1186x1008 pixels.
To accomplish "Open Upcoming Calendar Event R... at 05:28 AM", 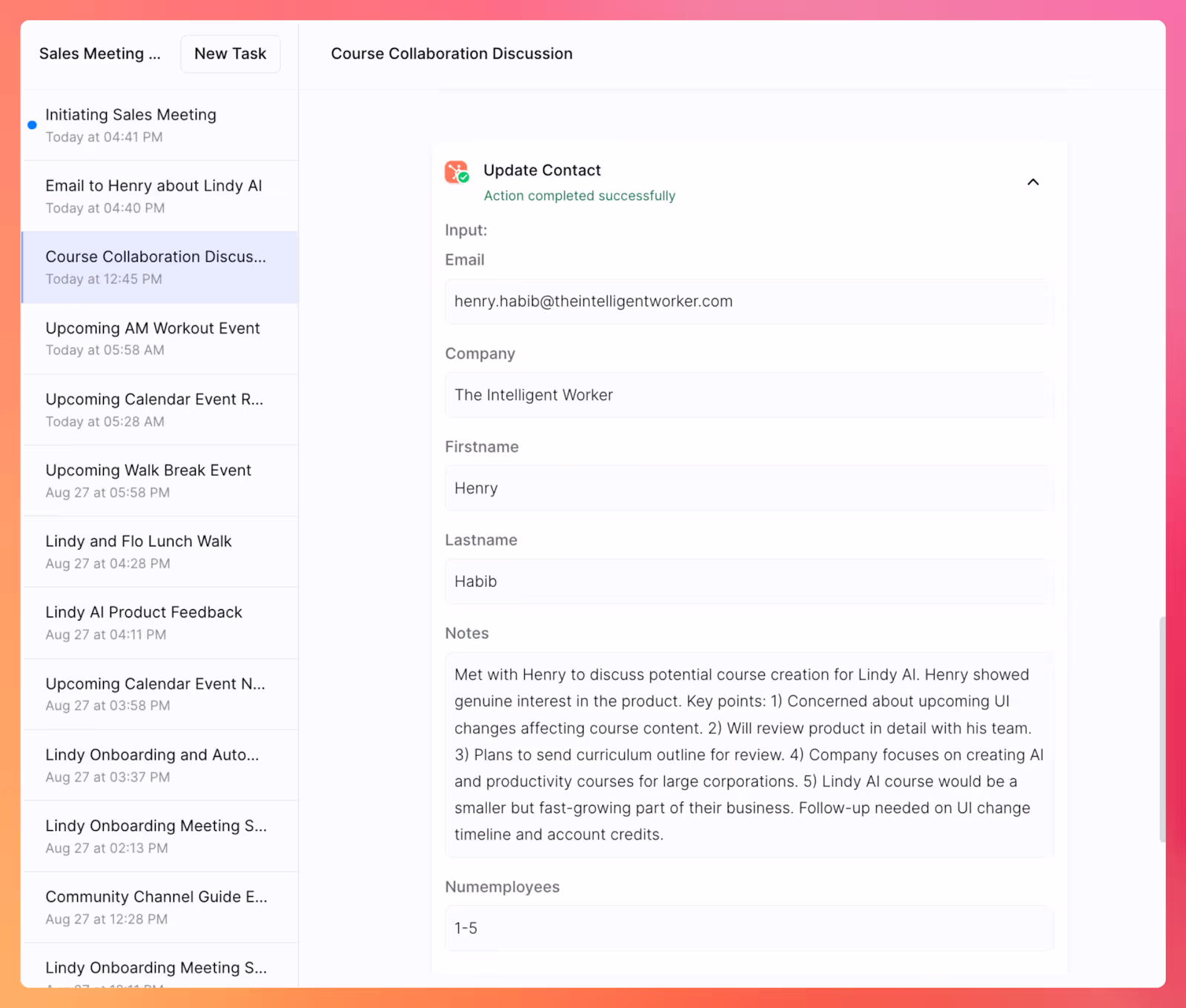I will tap(160, 410).
